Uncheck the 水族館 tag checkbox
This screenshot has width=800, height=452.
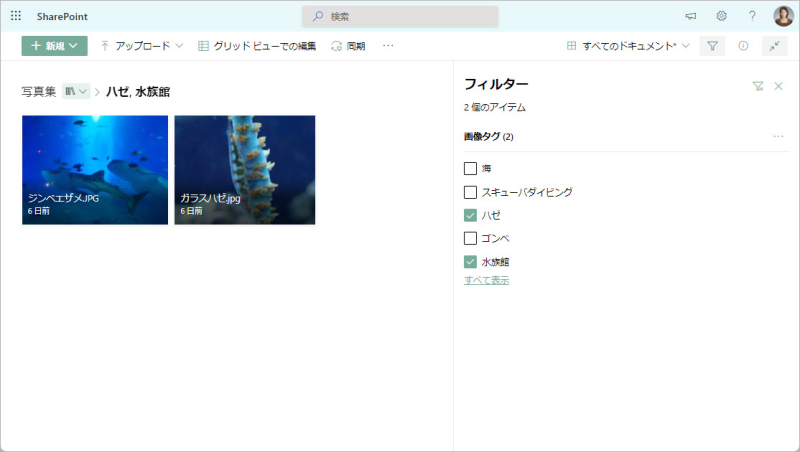coord(470,262)
